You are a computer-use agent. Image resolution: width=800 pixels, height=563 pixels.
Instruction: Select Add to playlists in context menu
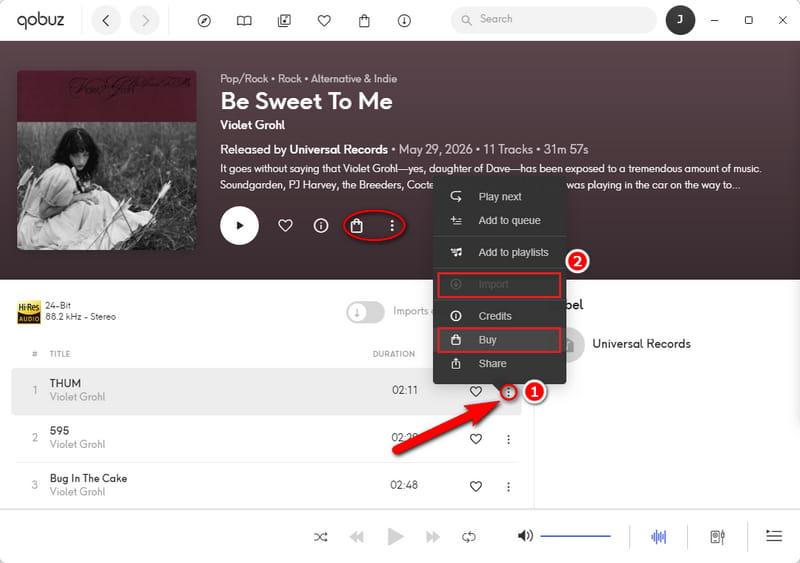click(x=499, y=252)
